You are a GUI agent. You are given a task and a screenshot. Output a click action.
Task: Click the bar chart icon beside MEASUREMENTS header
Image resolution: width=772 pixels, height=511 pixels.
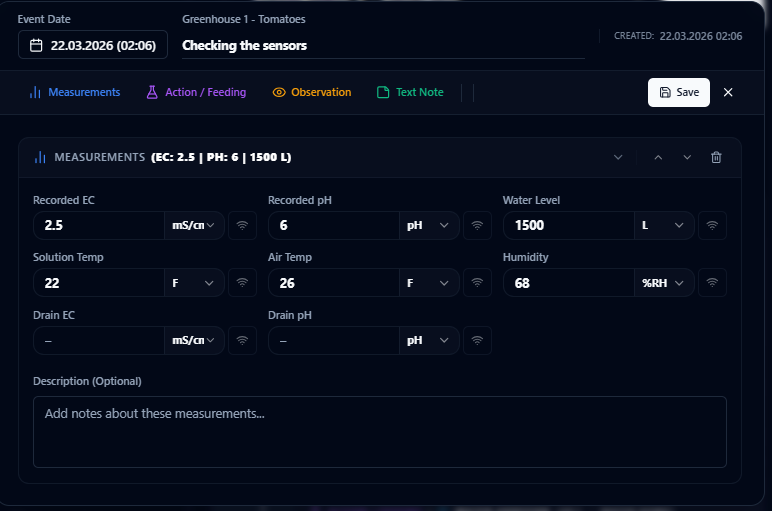click(x=40, y=157)
